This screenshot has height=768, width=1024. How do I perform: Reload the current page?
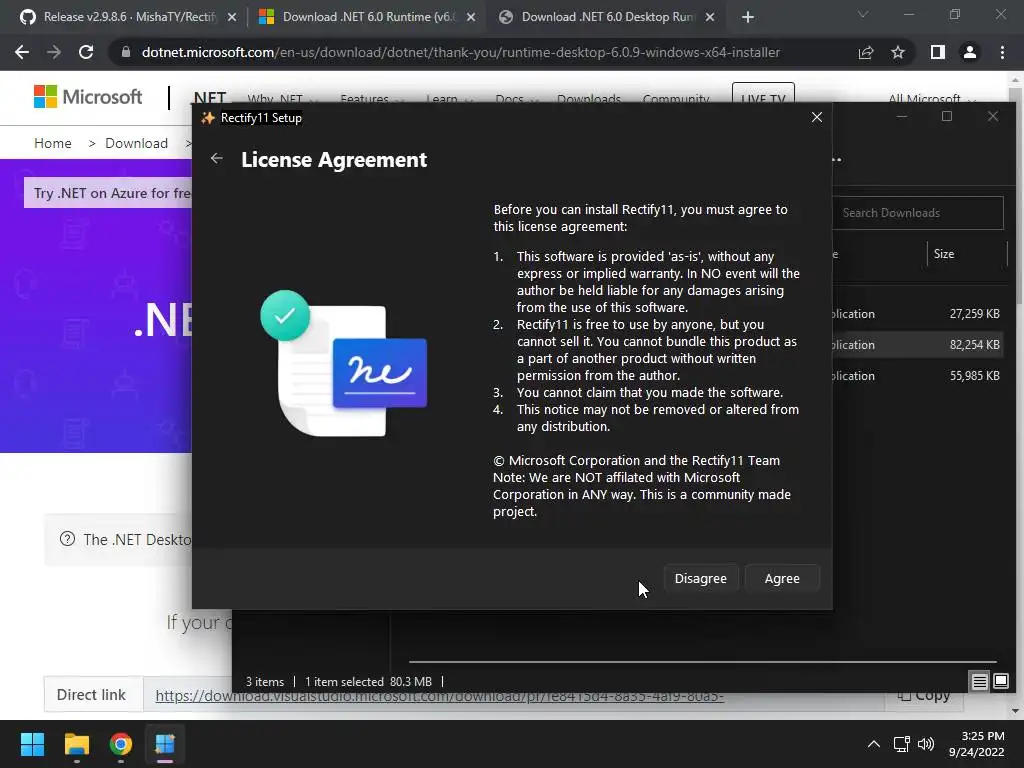pos(86,52)
